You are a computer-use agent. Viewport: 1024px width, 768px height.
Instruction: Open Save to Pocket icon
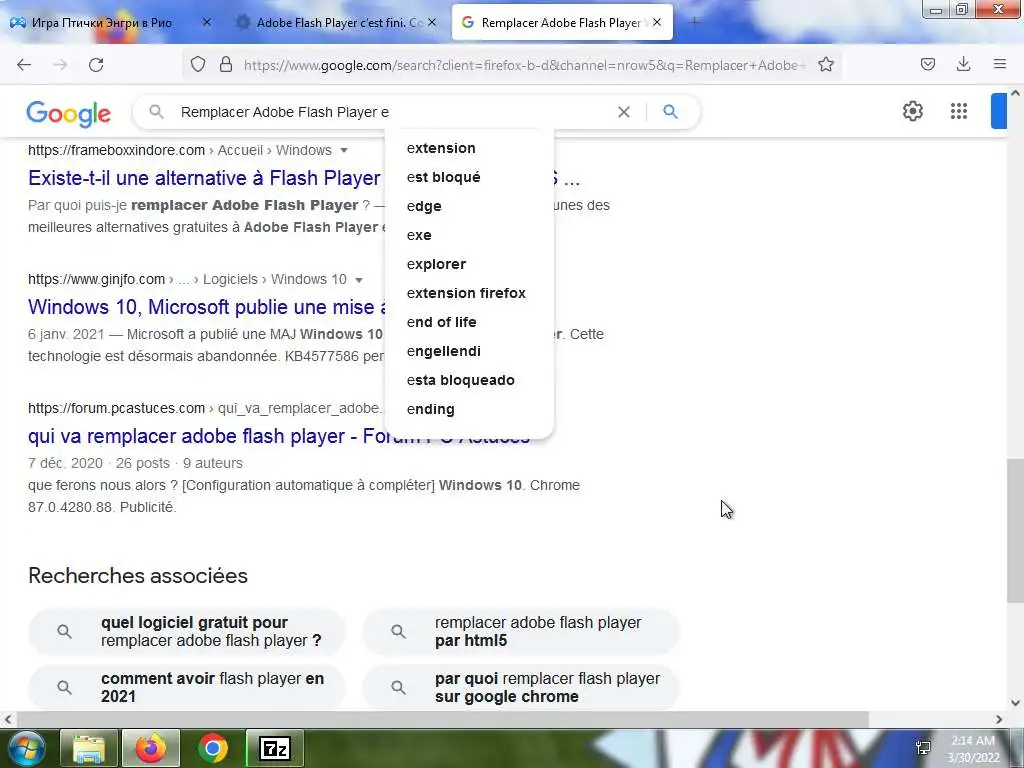[x=928, y=65]
